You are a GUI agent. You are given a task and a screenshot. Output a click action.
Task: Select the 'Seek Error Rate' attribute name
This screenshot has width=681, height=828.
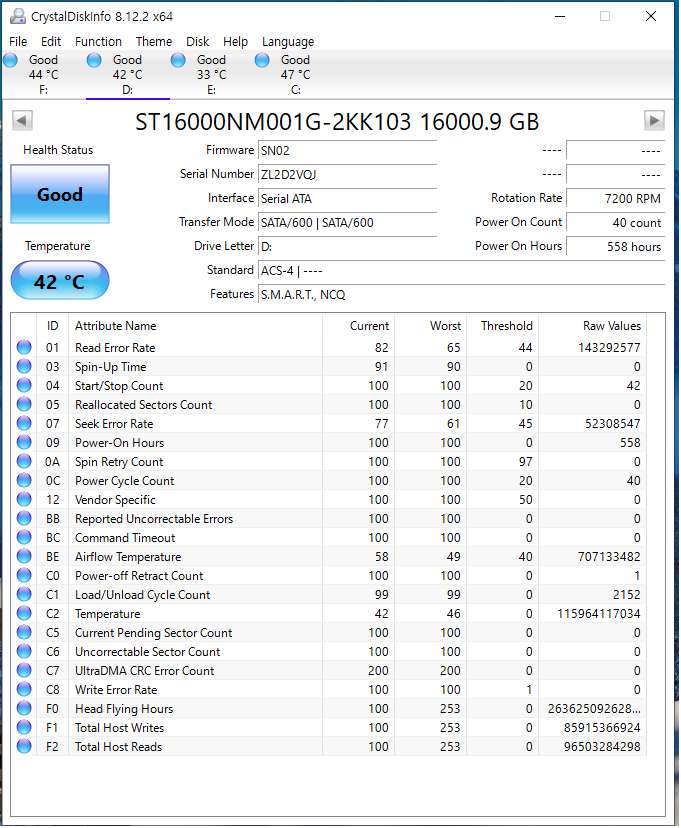point(114,424)
